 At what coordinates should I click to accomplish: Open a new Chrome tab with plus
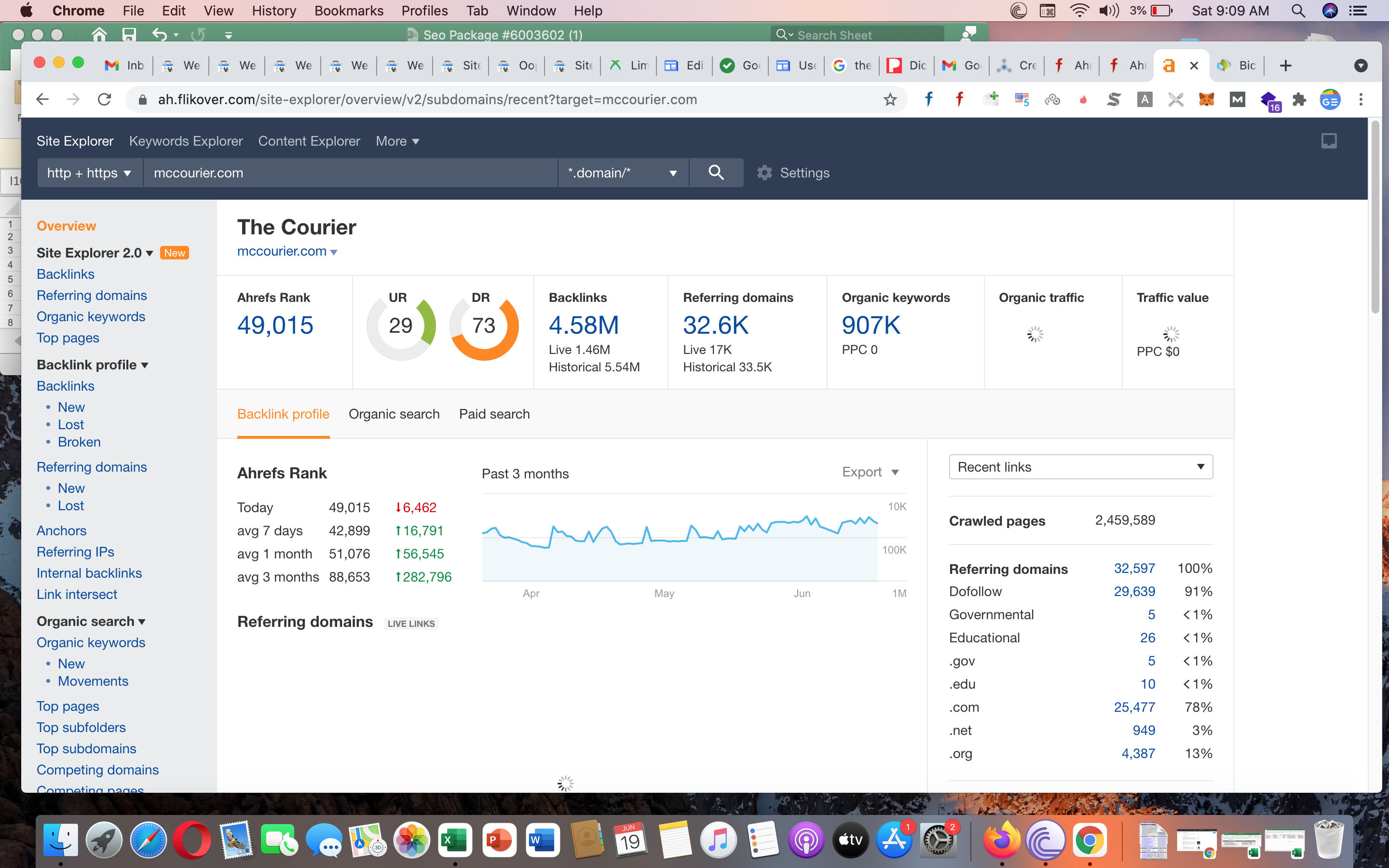pyautogui.click(x=1286, y=66)
